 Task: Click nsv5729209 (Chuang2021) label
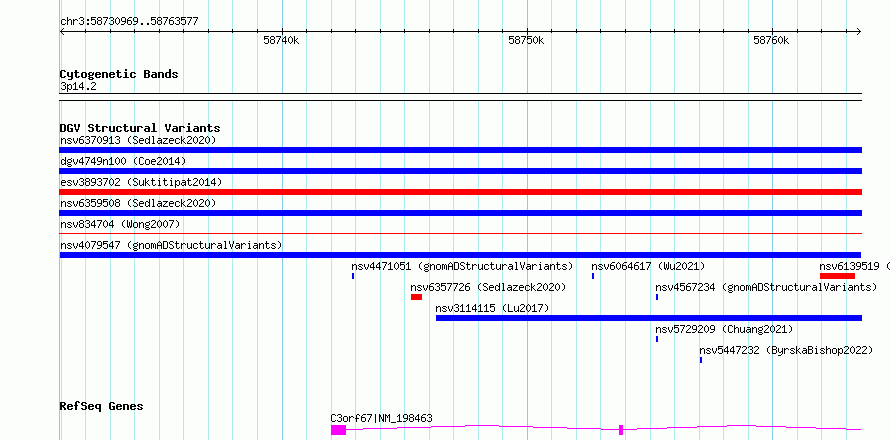(724, 329)
